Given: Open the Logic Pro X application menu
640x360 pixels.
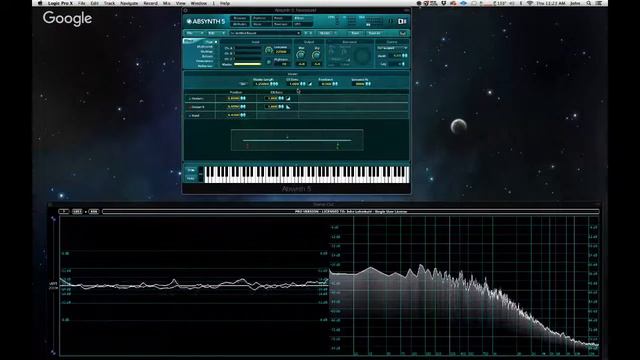Looking at the screenshot, I should click(60, 3).
